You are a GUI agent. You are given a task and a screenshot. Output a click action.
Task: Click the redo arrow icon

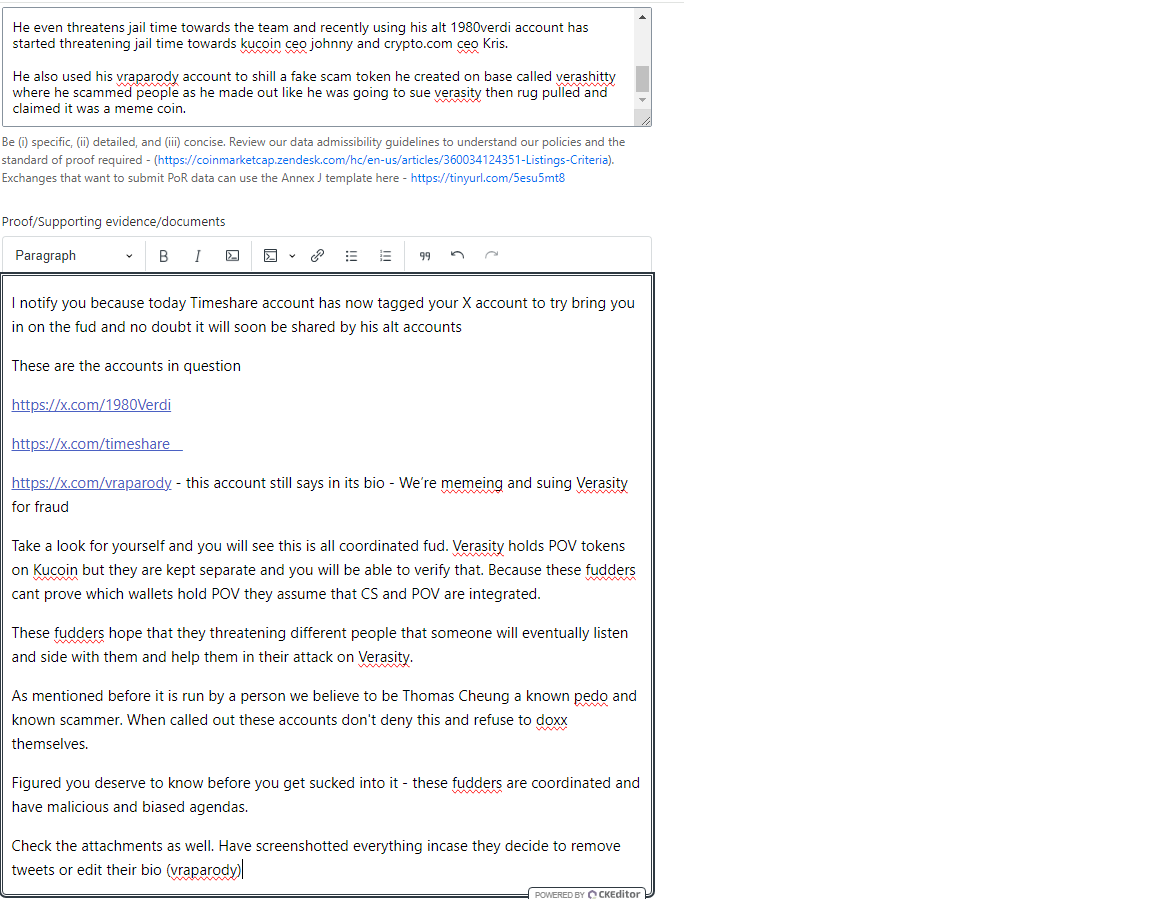492,256
